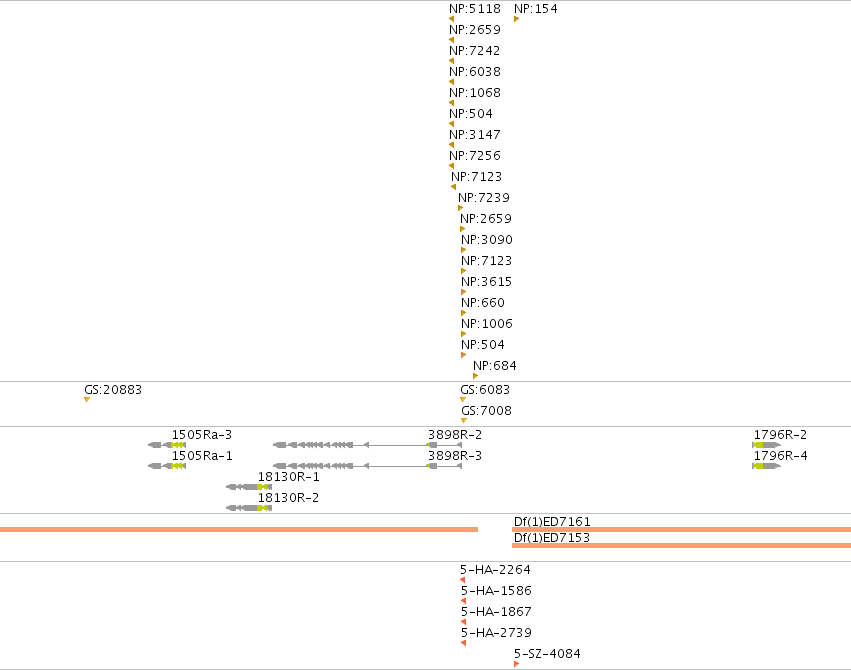The image size is (851, 670).
Task: Click the 3898R-3 gene model line
Action: point(367,466)
